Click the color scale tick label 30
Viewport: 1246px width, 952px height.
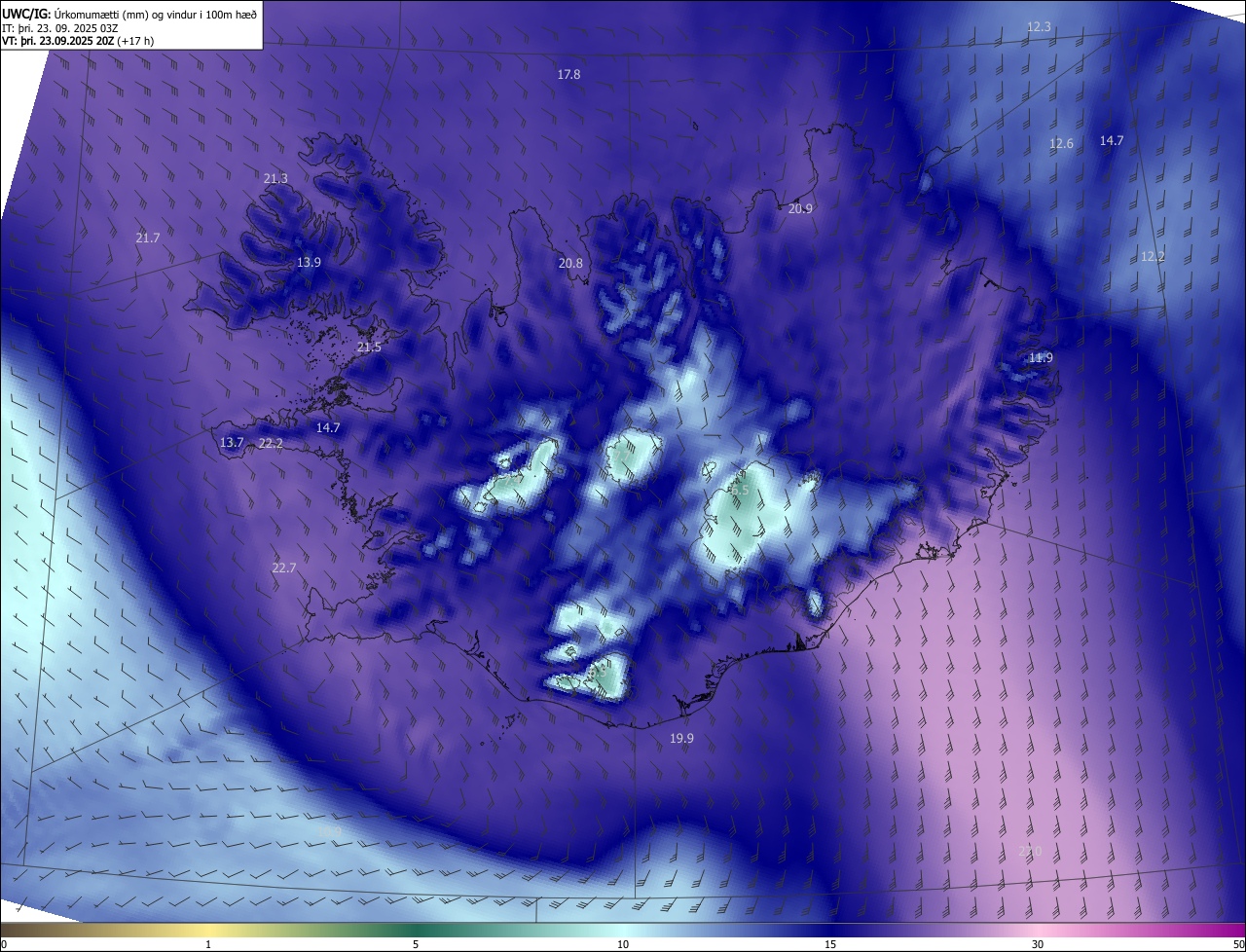pyautogui.click(x=1038, y=945)
